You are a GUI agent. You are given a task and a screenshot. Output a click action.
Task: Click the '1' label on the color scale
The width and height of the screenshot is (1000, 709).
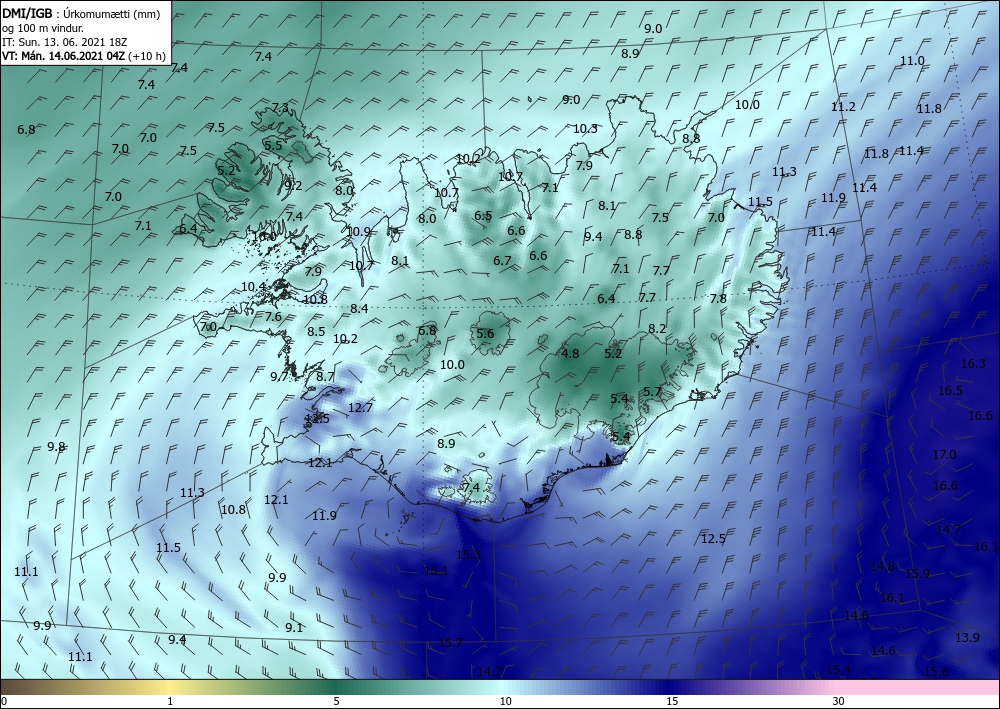(x=170, y=702)
